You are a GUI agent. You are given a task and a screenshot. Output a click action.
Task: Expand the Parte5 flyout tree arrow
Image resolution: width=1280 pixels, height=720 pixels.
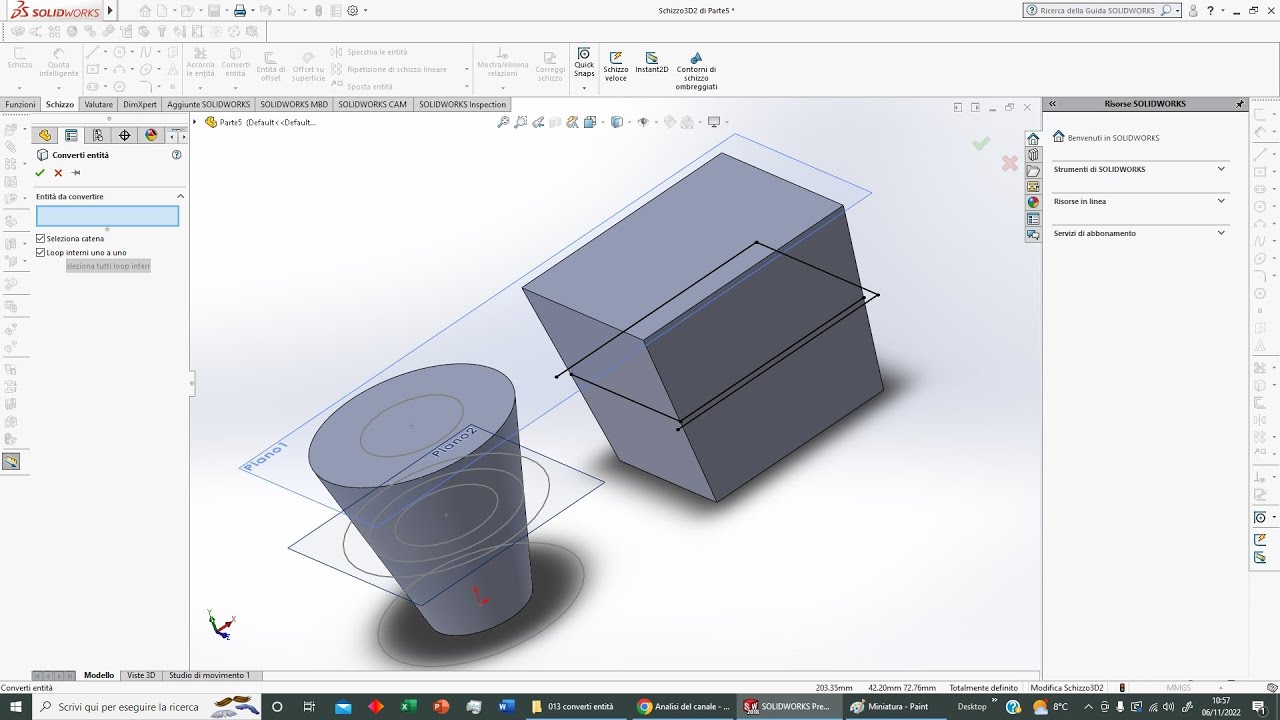196,122
